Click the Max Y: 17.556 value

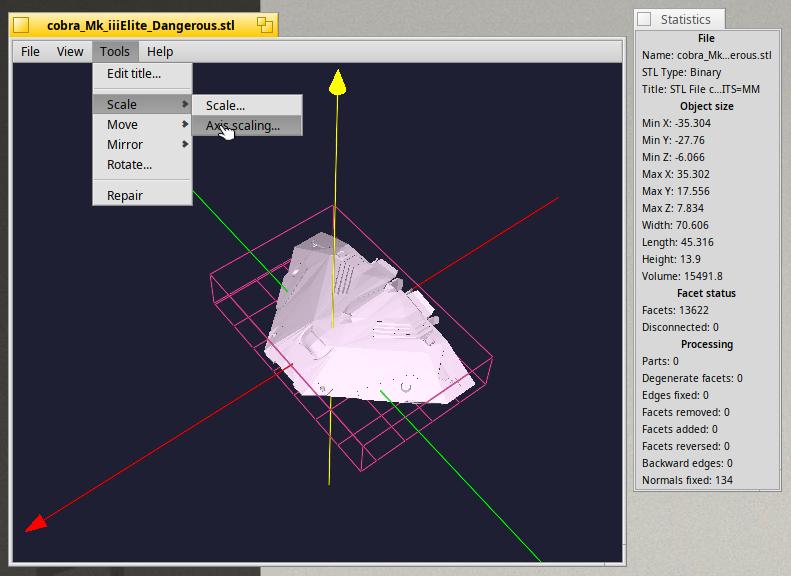675,191
